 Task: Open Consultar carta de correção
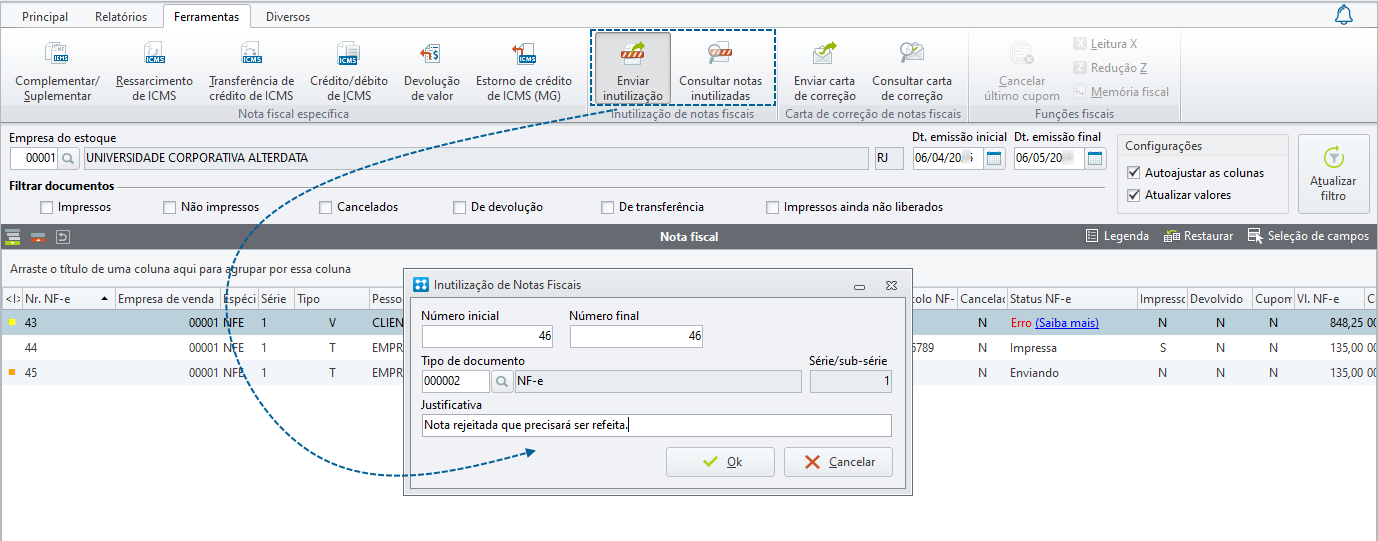pyautogui.click(x=912, y=71)
